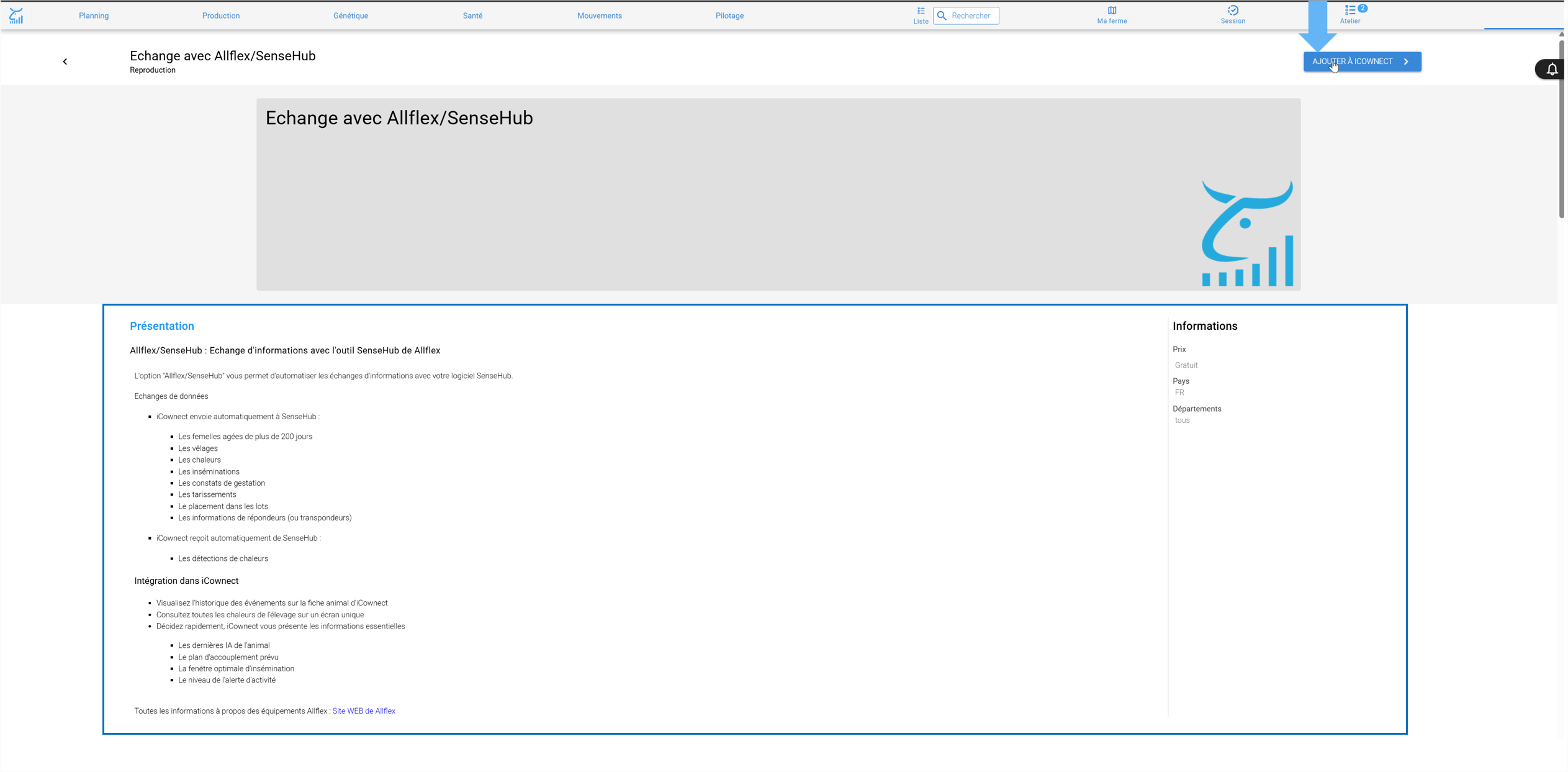Image resolution: width=1568 pixels, height=772 pixels.
Task: Go back using the left chevron arrow
Action: (x=65, y=61)
